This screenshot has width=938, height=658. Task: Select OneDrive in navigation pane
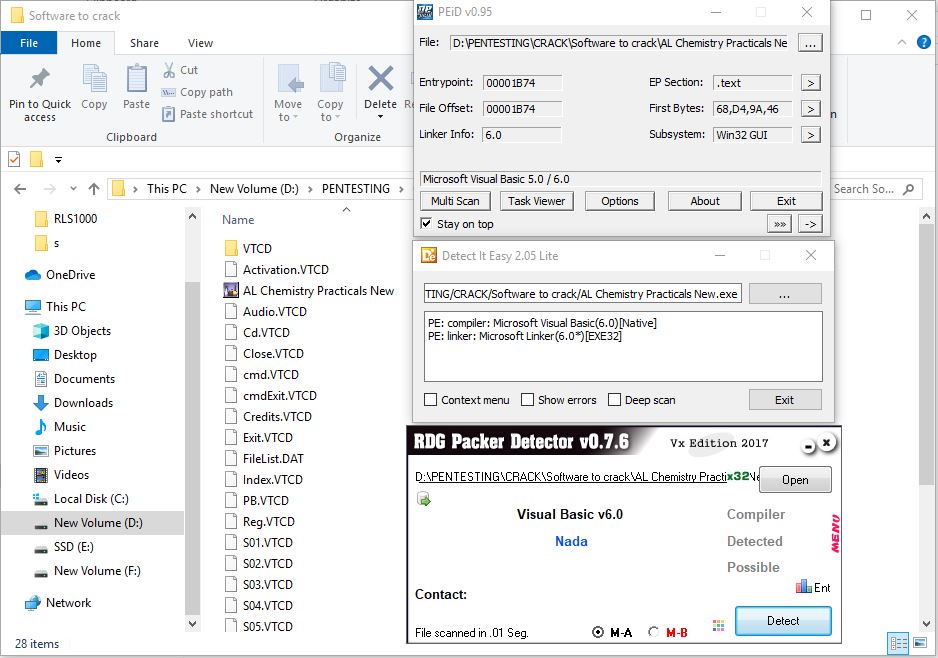pyautogui.click(x=60, y=275)
